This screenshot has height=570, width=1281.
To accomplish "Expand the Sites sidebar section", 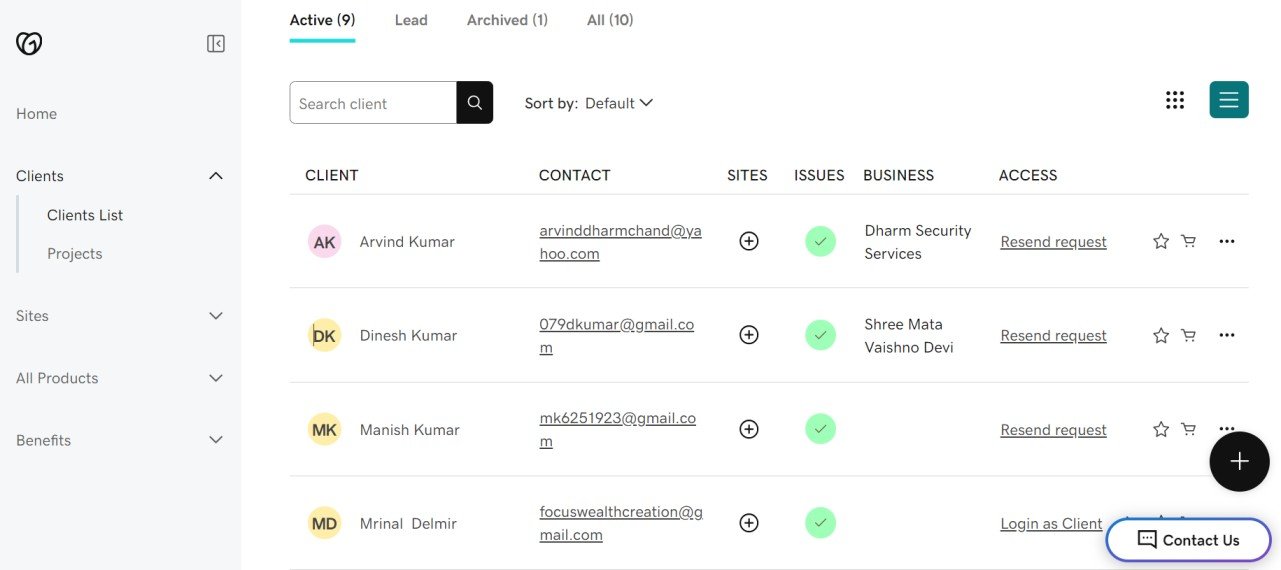I will pos(215,316).
